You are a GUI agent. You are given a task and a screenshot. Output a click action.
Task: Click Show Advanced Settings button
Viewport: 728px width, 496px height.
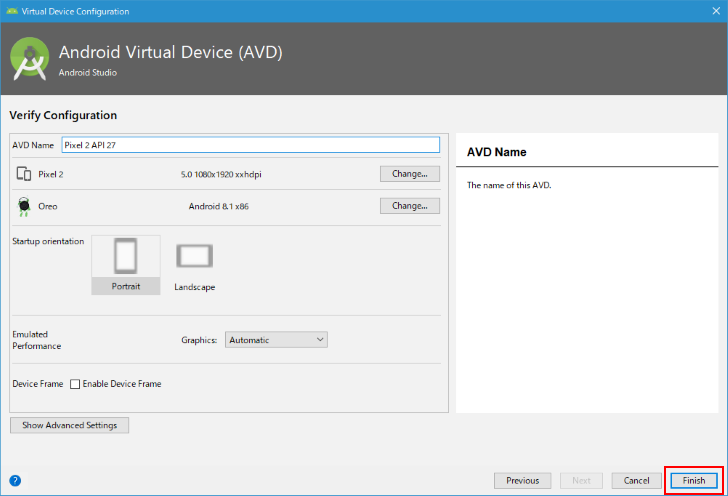tap(70, 425)
